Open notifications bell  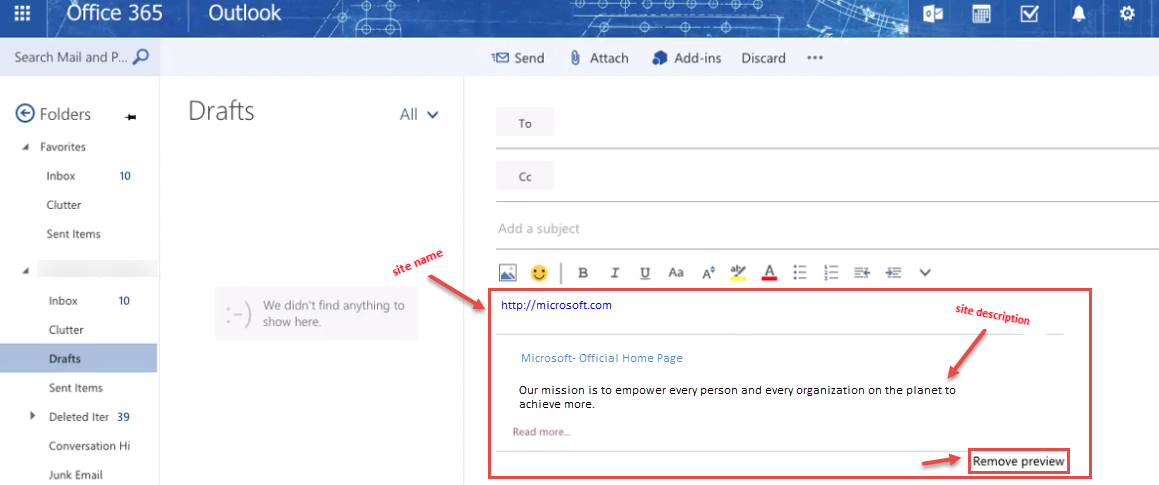[x=1080, y=13]
